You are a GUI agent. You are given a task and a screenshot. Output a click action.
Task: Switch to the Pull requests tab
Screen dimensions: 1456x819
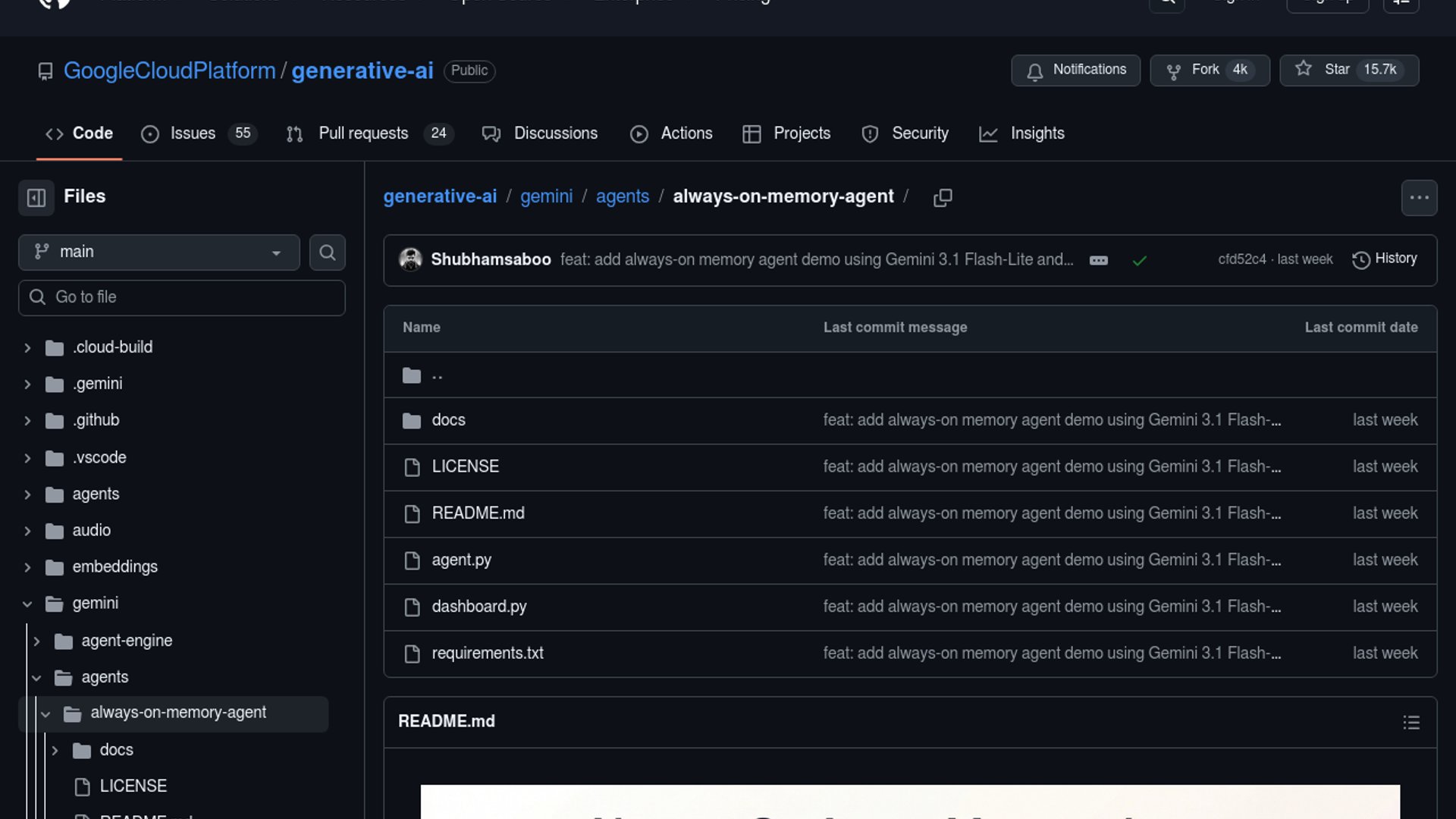pos(363,133)
